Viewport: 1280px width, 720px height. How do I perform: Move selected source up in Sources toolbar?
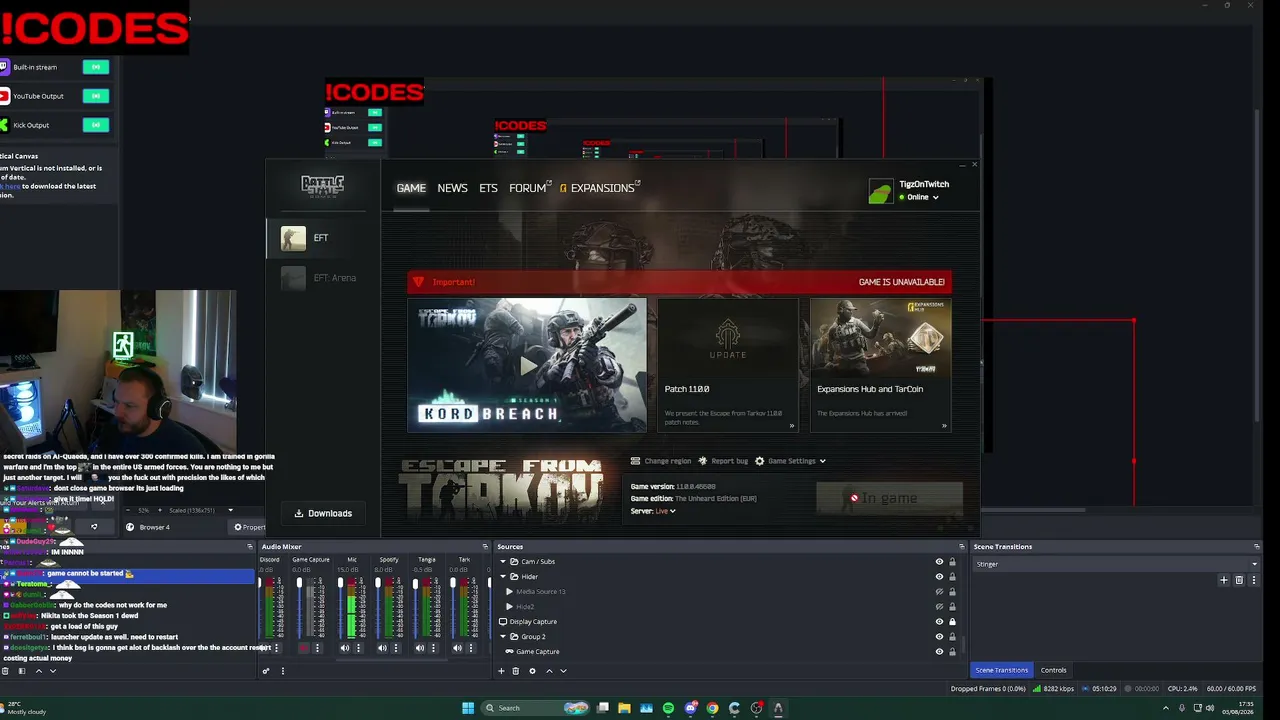[x=548, y=671]
